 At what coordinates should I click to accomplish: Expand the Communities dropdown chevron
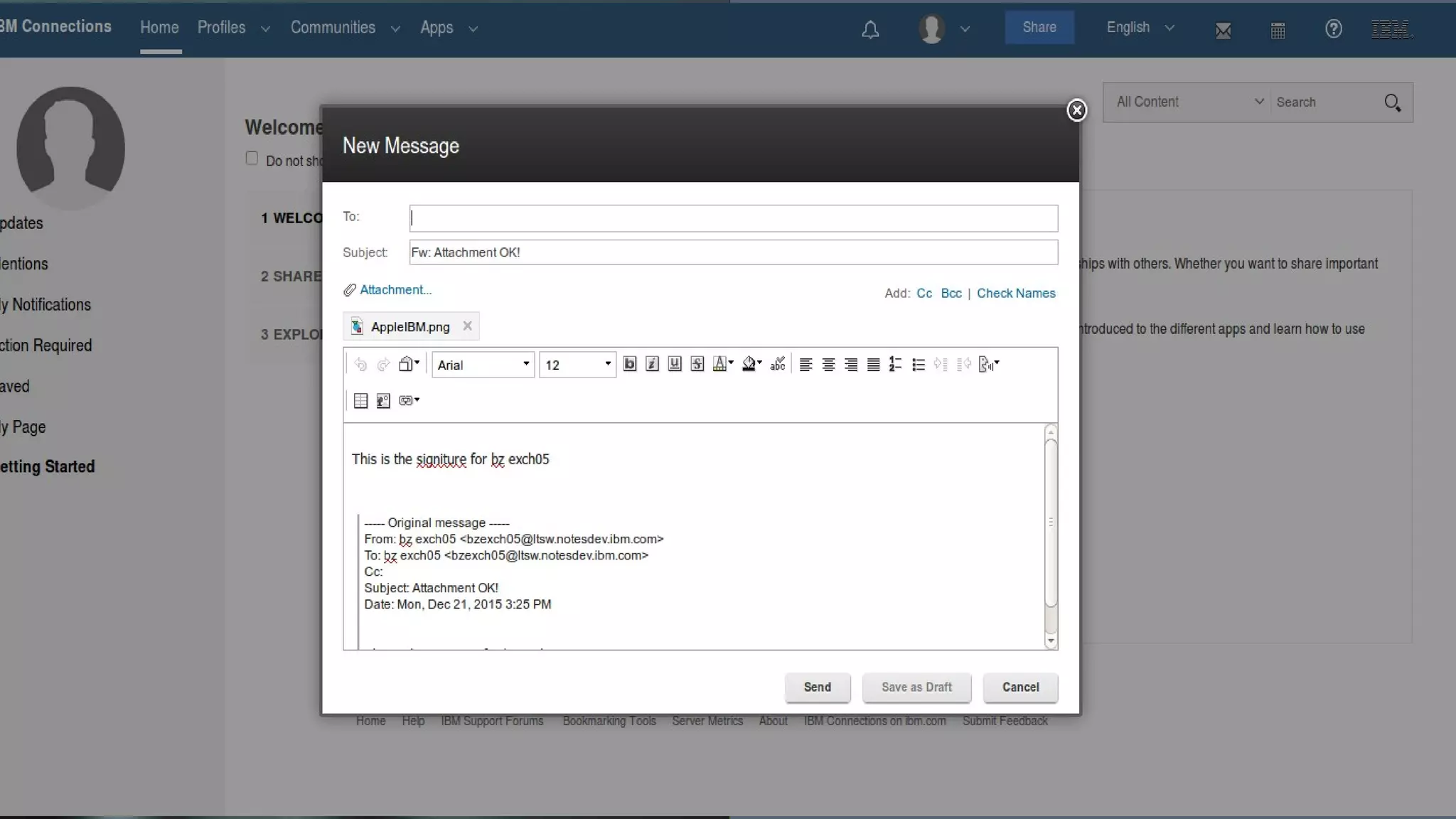(x=395, y=29)
